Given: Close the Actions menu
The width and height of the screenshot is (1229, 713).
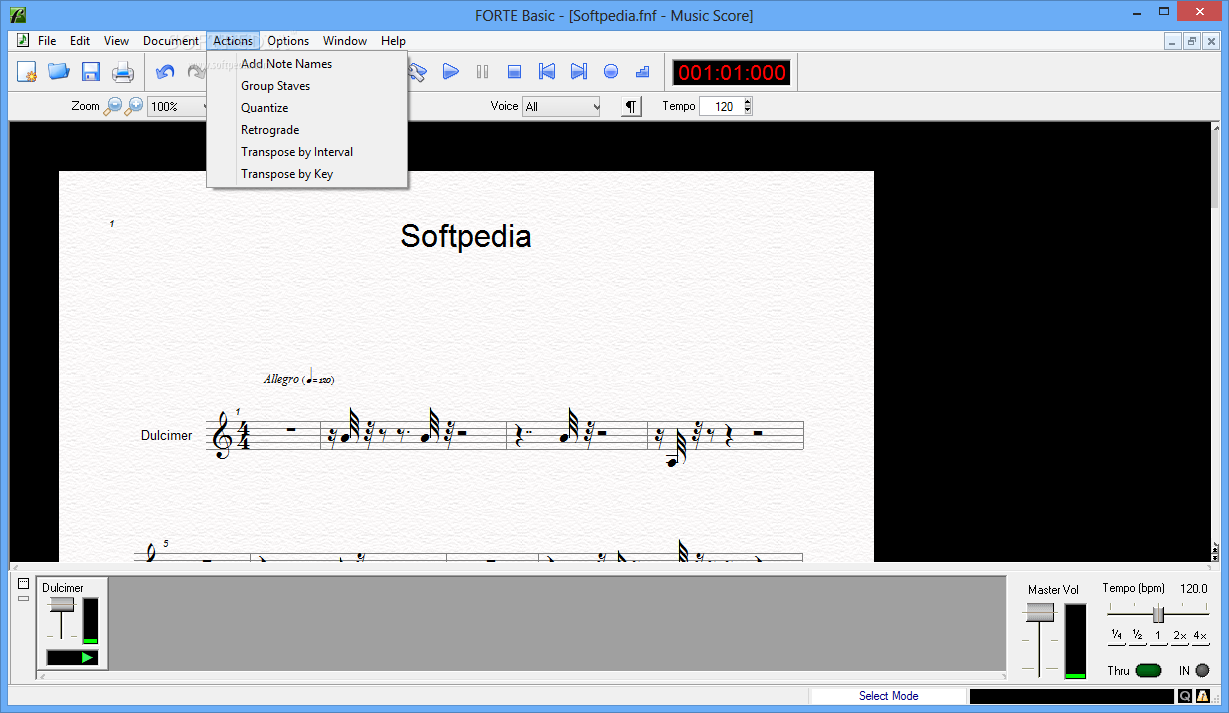Looking at the screenshot, I should coord(233,41).
